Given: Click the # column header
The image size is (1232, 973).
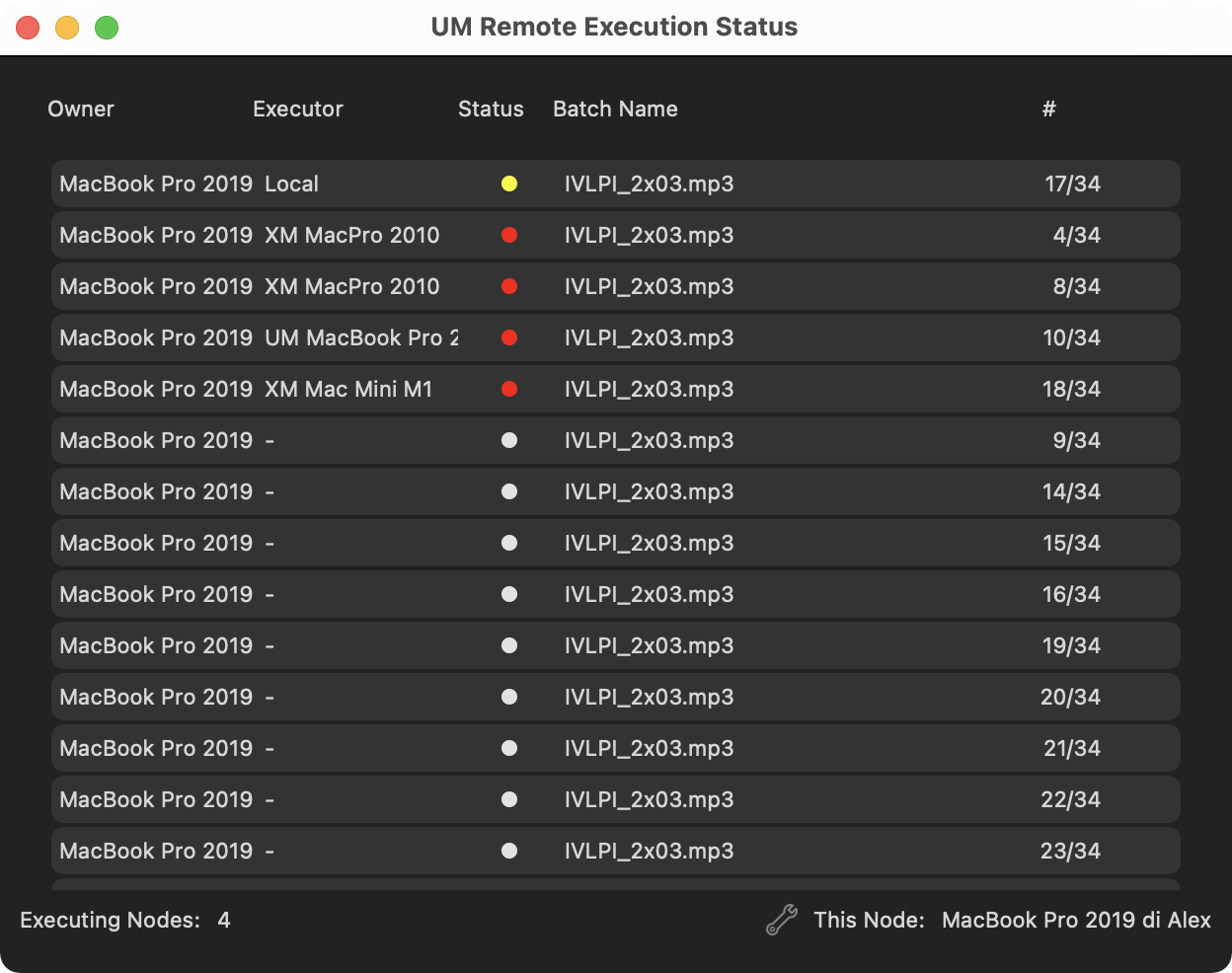Looking at the screenshot, I should (x=1049, y=109).
